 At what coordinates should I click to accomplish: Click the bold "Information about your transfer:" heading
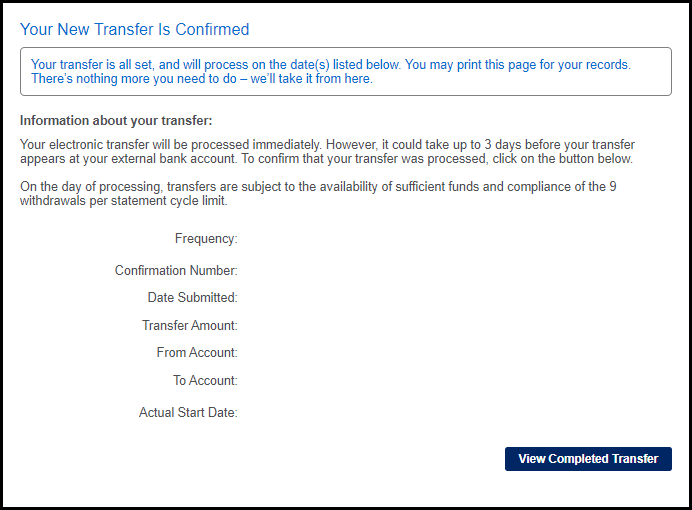pyautogui.click(x=116, y=121)
